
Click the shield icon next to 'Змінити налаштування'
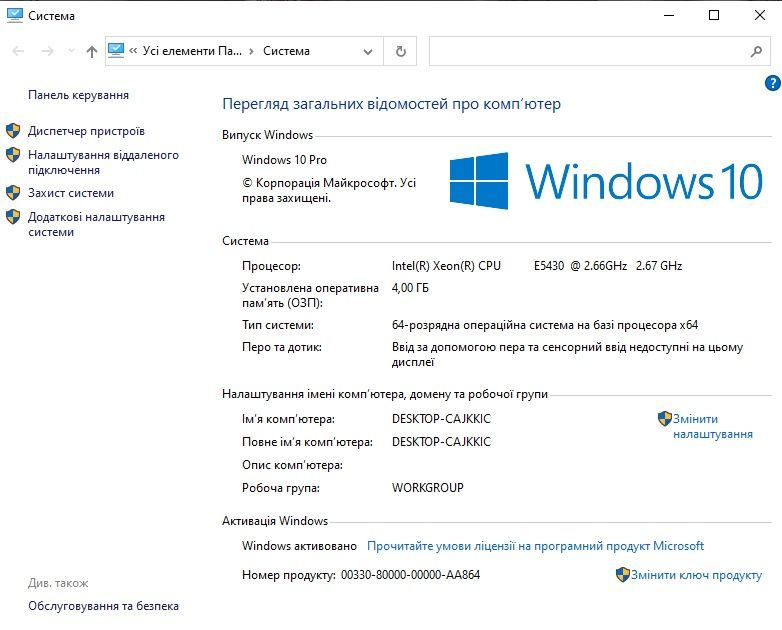[665, 419]
